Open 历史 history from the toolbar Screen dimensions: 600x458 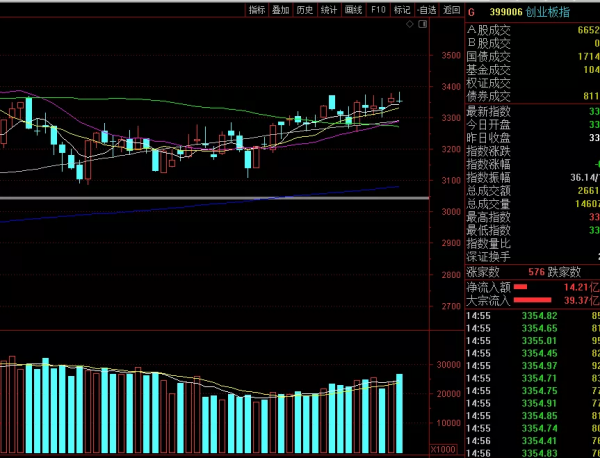[x=305, y=10]
